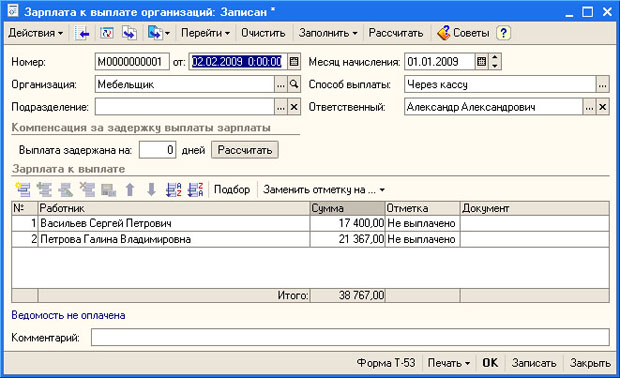Image resolution: width=620 pixels, height=378 pixels.
Task: Click the 17 400,00 sum cell
Action: tap(348, 223)
